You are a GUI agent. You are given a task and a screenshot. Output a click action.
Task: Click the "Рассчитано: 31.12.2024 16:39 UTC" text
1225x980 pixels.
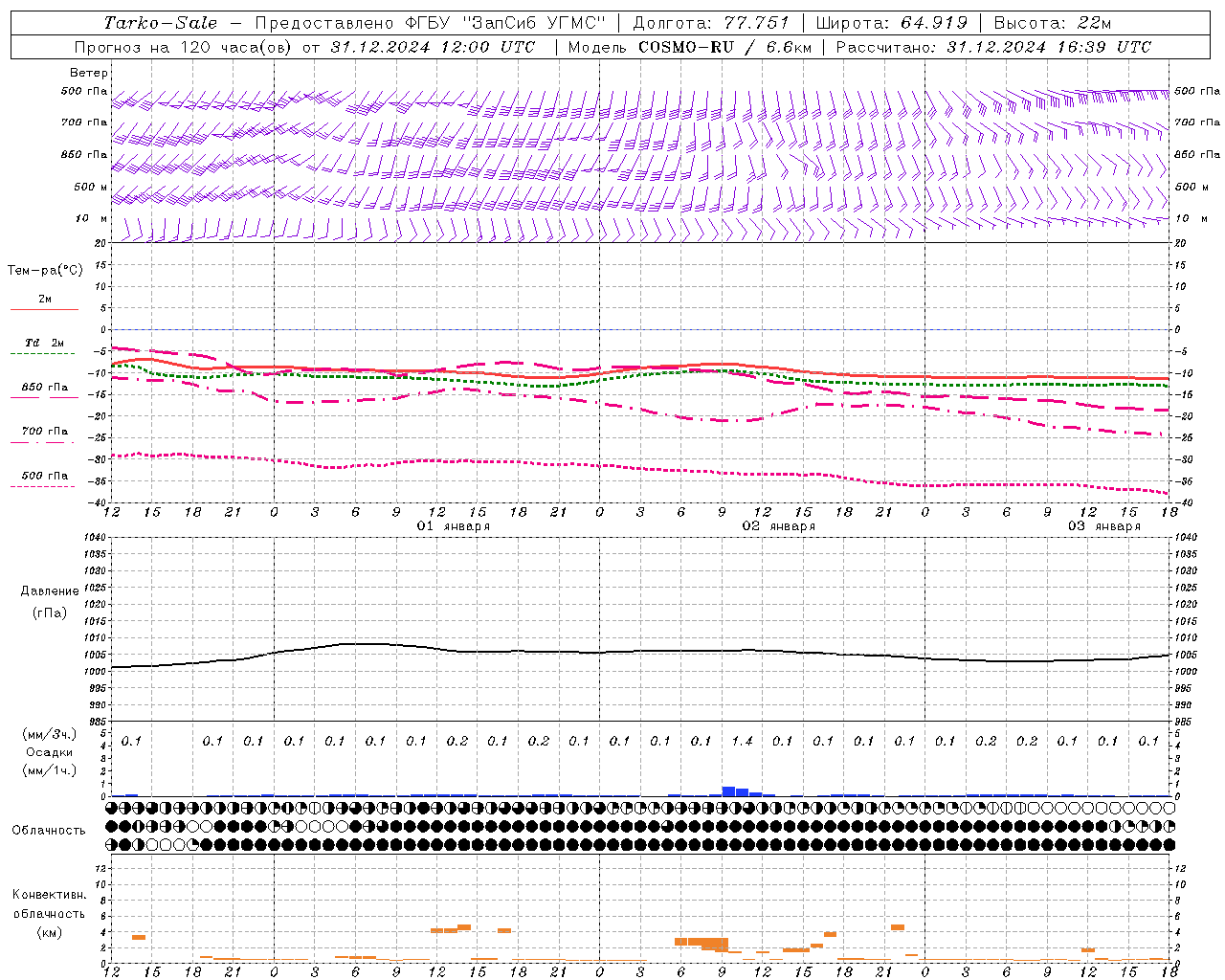tap(993, 47)
